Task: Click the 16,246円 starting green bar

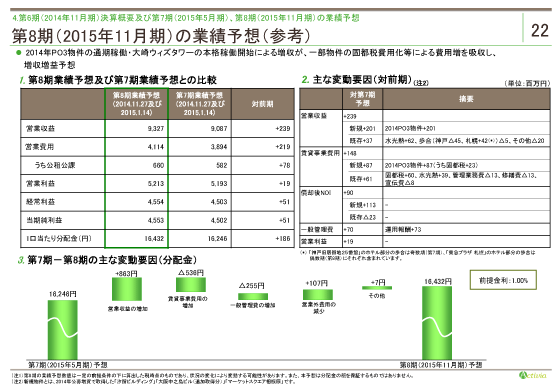Action: (x=62, y=330)
